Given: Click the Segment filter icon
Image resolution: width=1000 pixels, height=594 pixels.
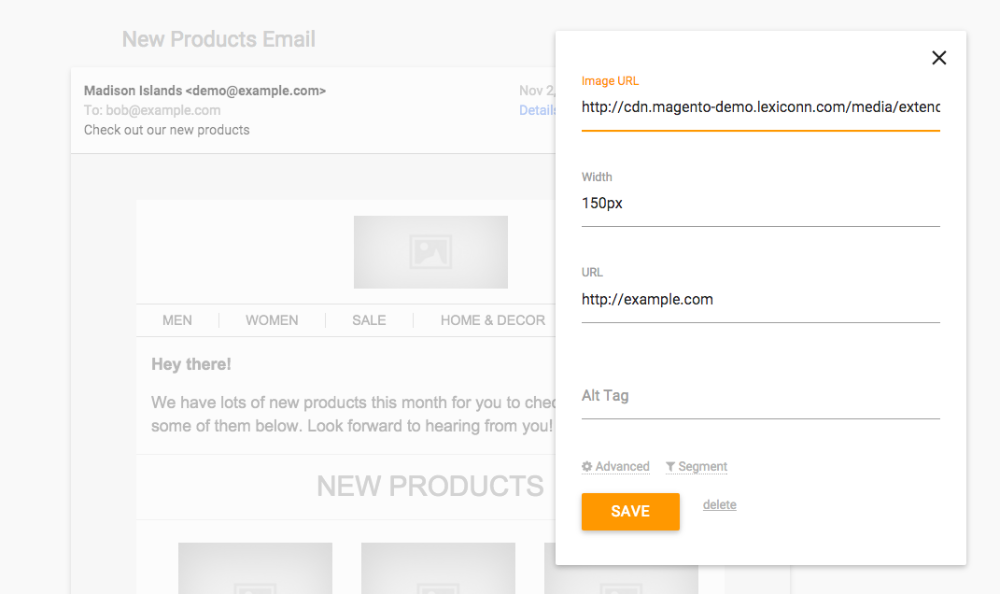Looking at the screenshot, I should click(x=670, y=467).
